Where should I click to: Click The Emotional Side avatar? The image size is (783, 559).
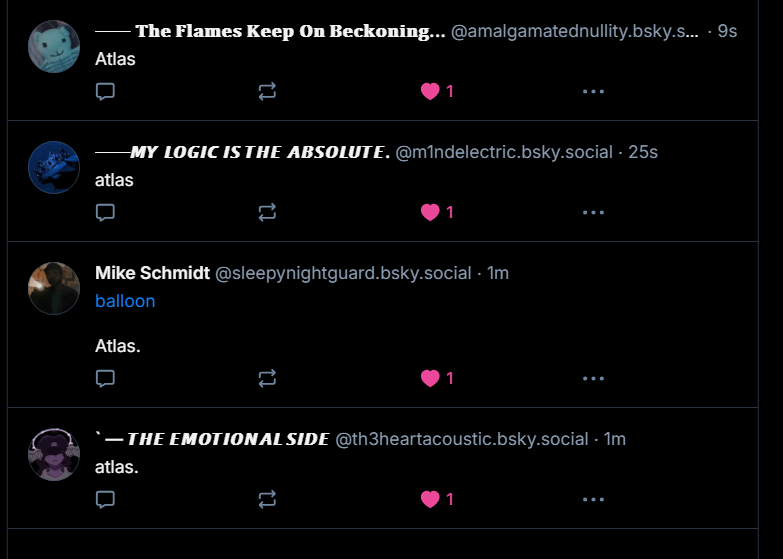54,454
